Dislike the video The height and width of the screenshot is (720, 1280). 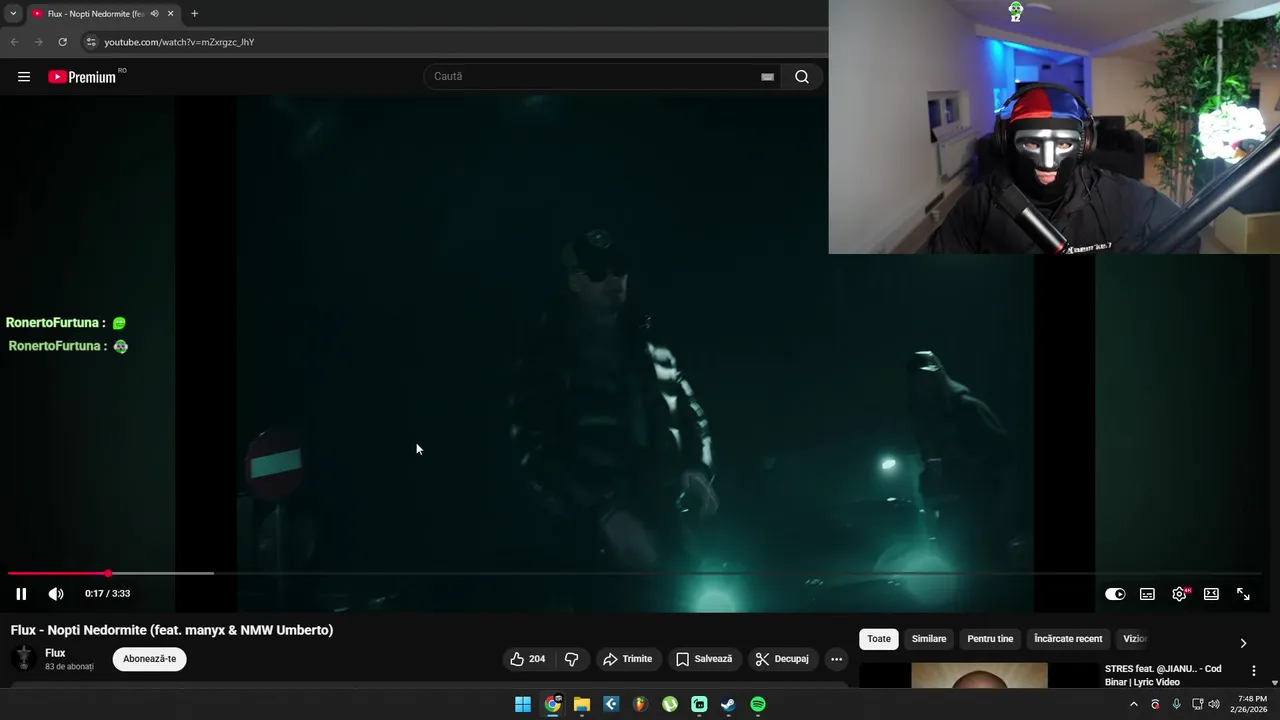[572, 659]
